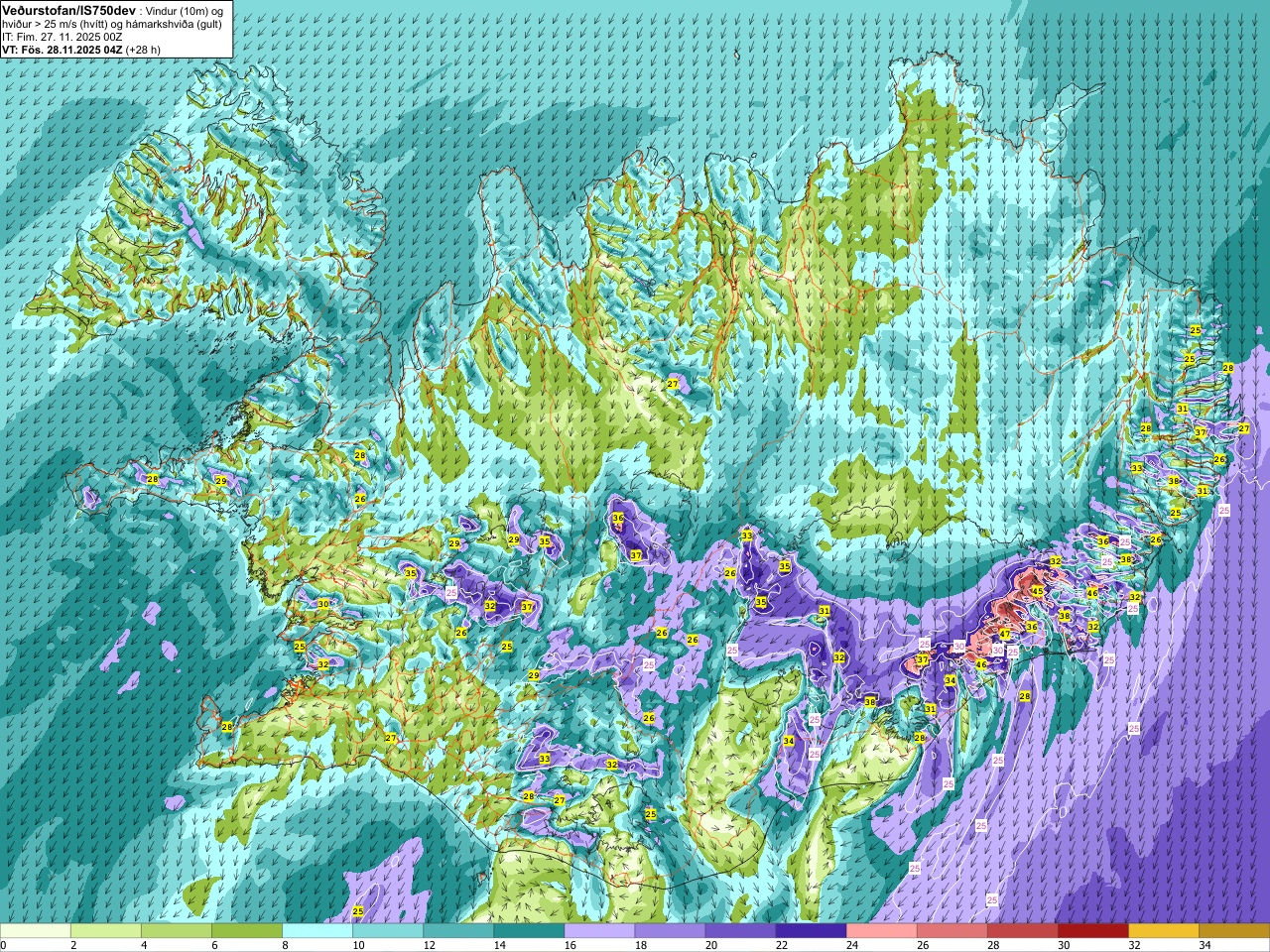Select the bright cyan 8–10 m/s swatch

pos(317,931)
